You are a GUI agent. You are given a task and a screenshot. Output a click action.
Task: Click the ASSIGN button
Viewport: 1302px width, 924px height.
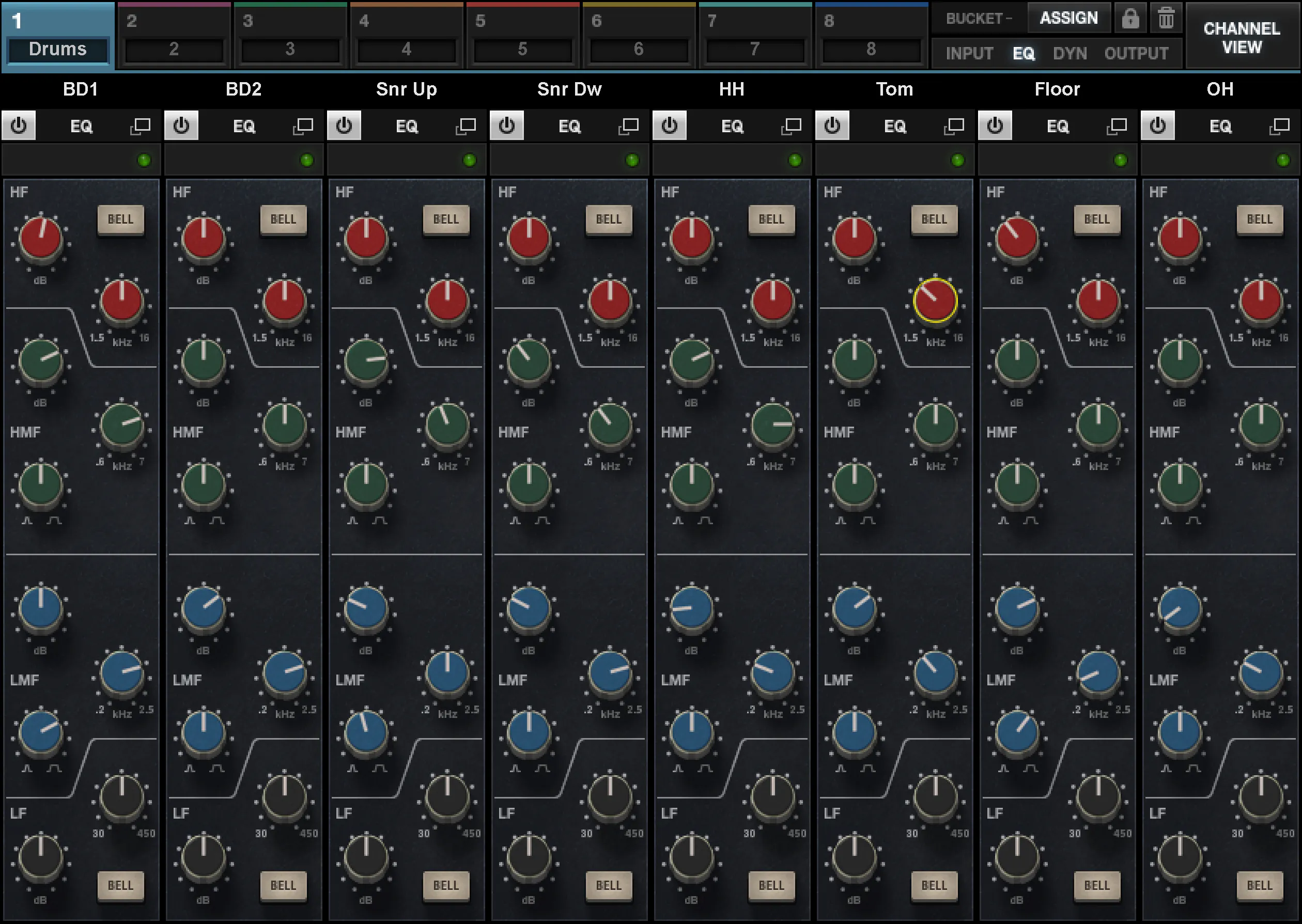[x=1068, y=18]
